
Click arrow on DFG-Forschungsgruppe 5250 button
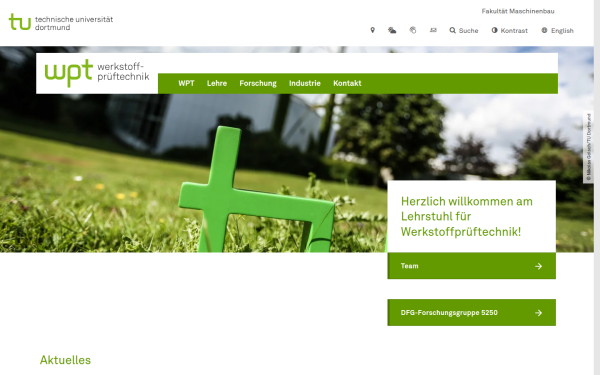(538, 313)
